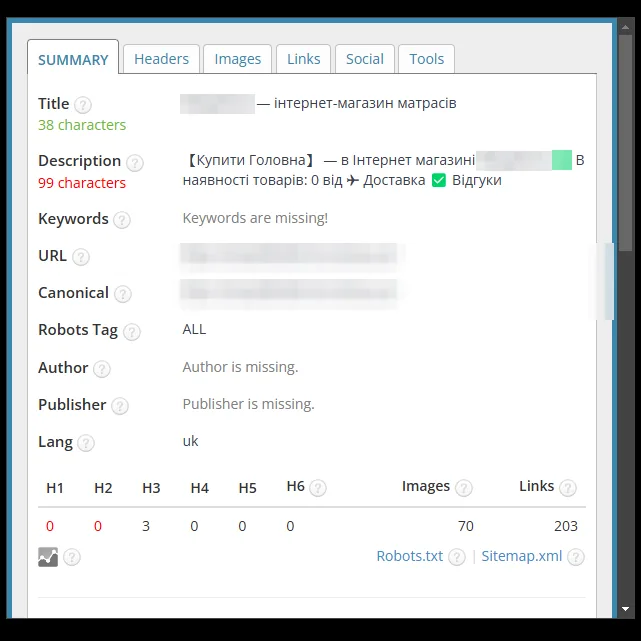The width and height of the screenshot is (641, 641).
Task: Go to the Social tab
Action: [x=365, y=59]
